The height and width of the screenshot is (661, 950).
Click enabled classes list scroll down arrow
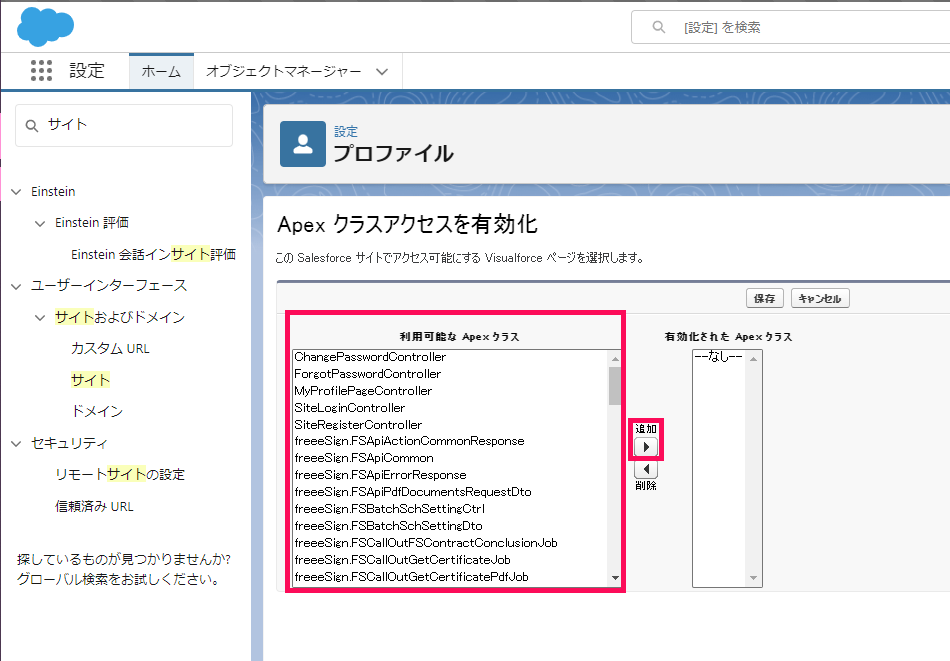pyautogui.click(x=754, y=578)
